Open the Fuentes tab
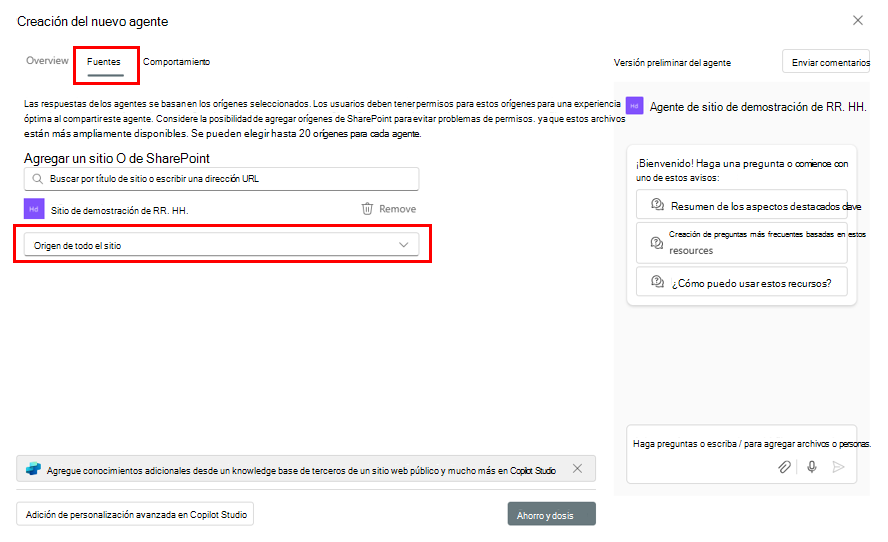The width and height of the screenshot is (888, 542). click(x=104, y=62)
